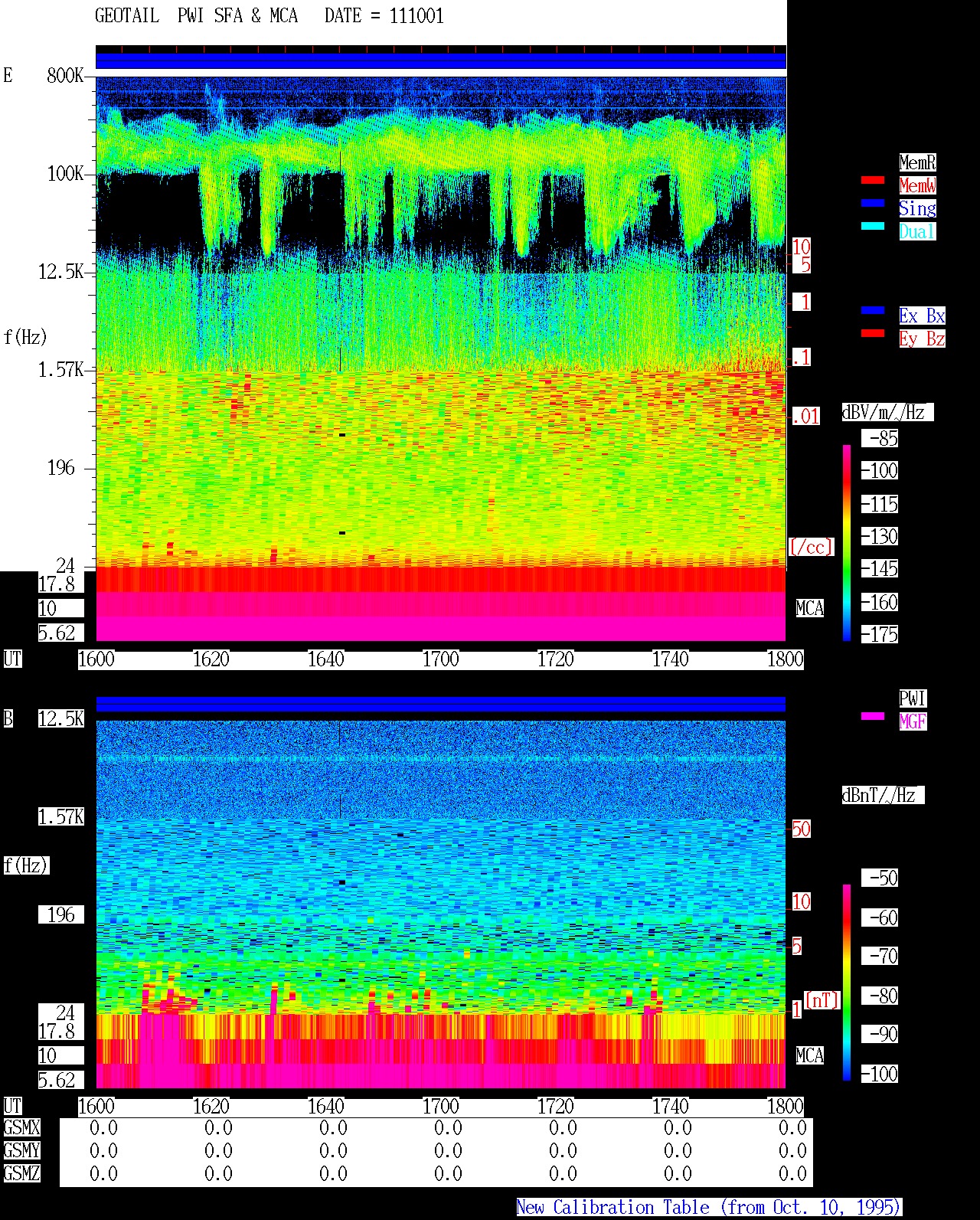Click the 1700 UT tick under E spectrogram

pos(441,659)
